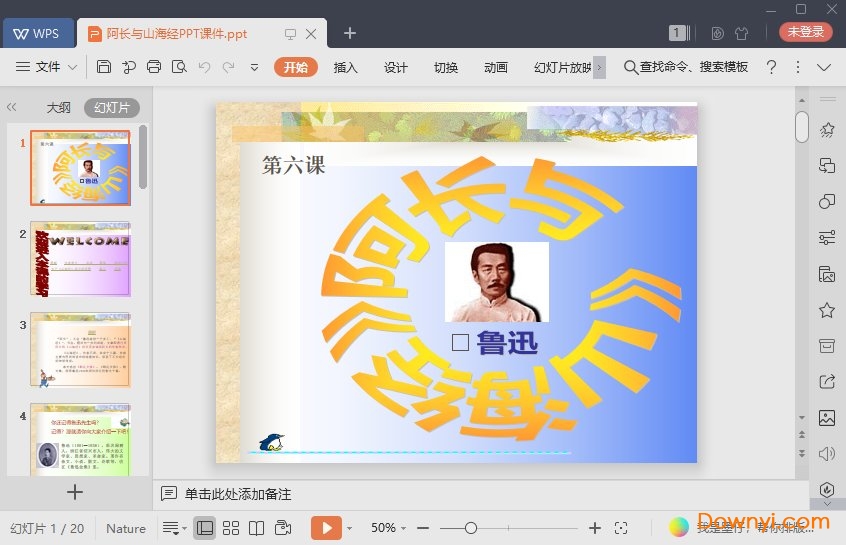Viewport: 846px width, 545px height.
Task: Open Print Preview icon
Action: point(179,67)
